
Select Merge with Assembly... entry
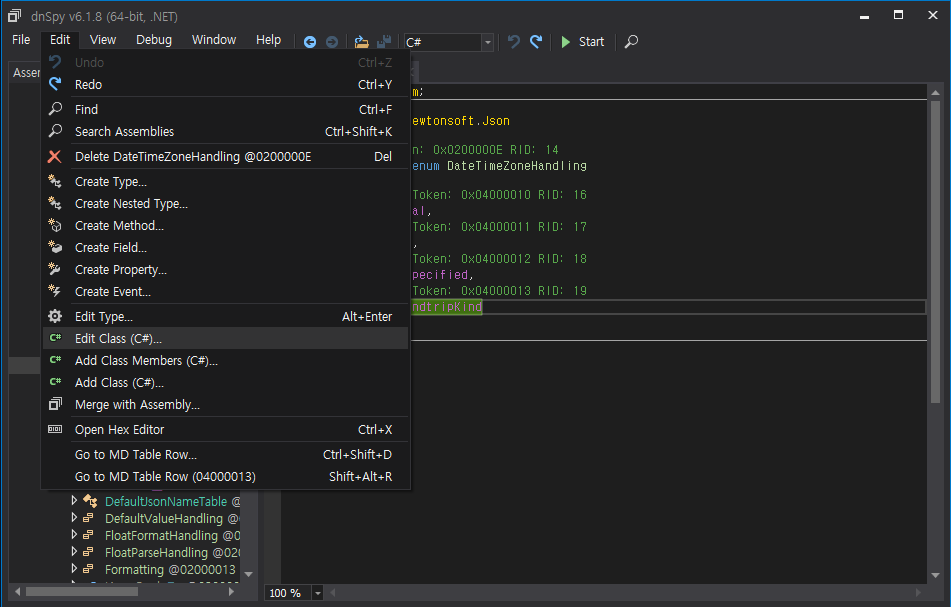(x=226, y=404)
